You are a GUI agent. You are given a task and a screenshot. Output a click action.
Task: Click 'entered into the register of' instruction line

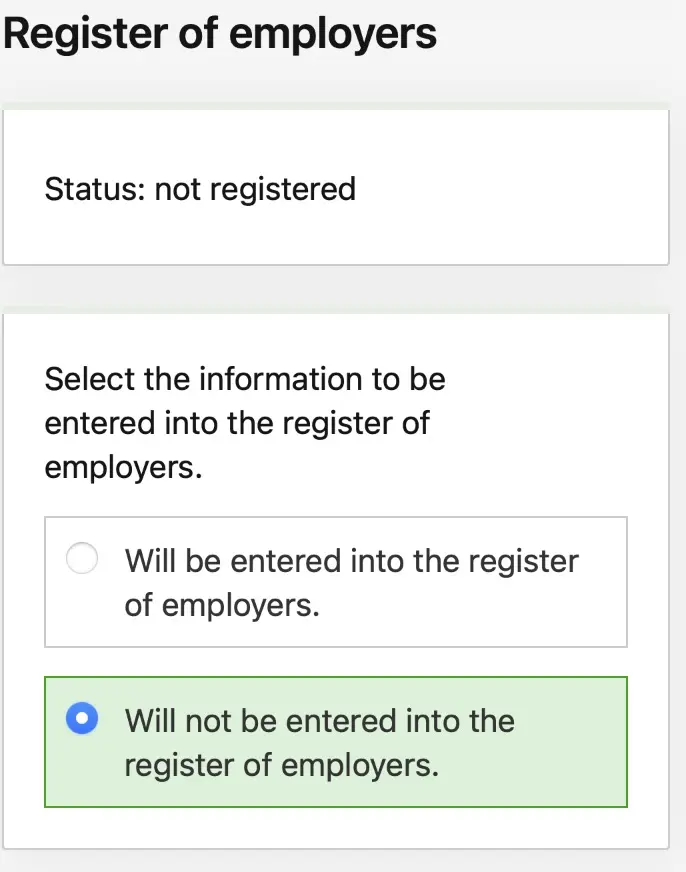click(x=237, y=423)
